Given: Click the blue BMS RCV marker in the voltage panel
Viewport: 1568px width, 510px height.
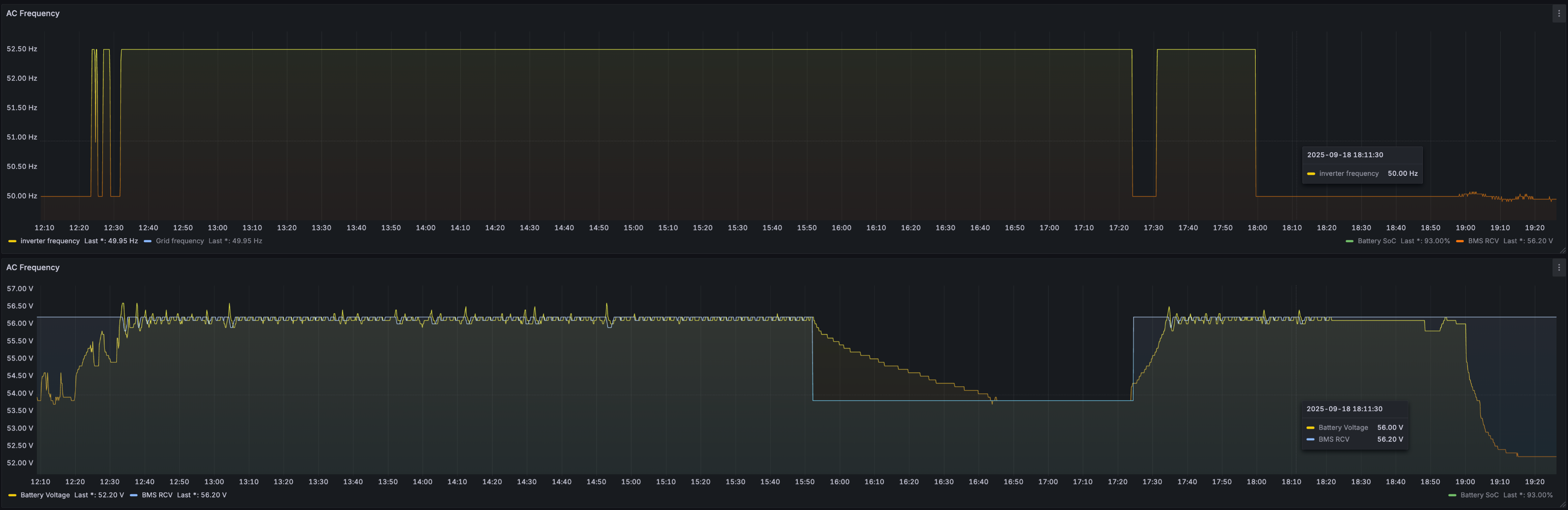Looking at the screenshot, I should [x=134, y=495].
